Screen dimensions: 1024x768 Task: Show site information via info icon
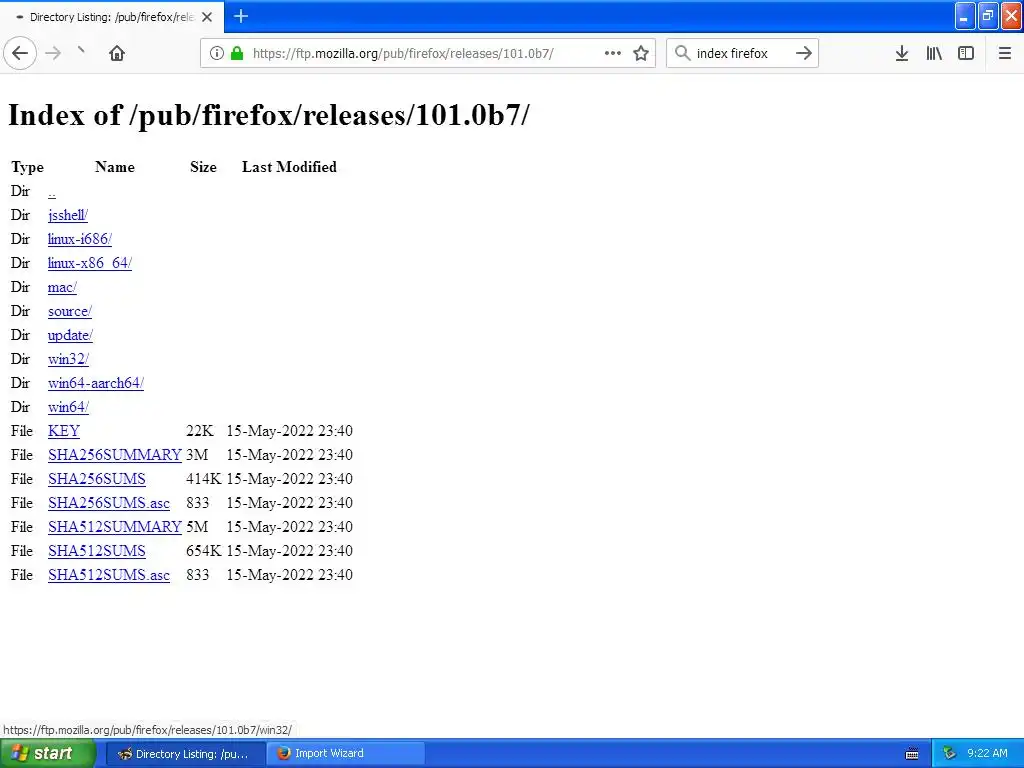point(216,53)
